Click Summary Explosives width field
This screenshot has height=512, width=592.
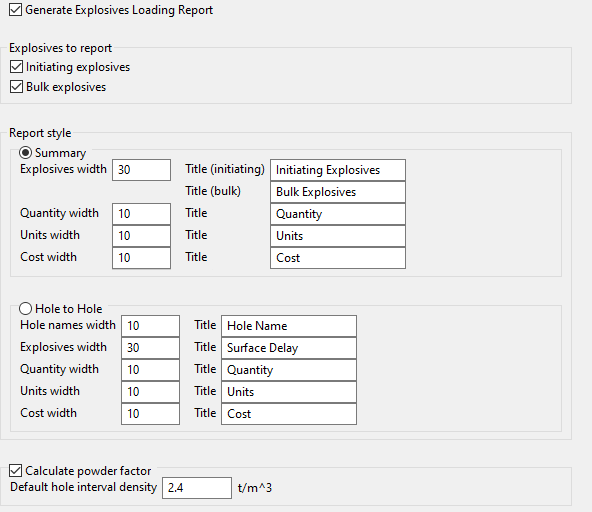pos(141,170)
